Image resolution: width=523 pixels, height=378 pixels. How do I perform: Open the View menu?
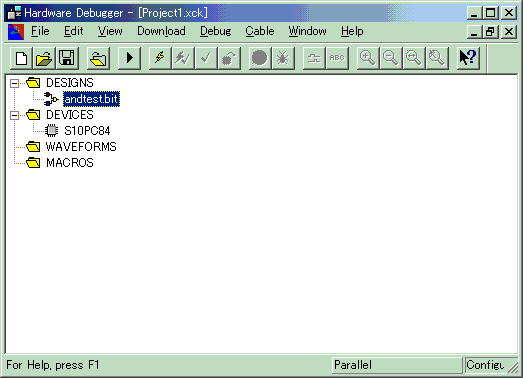pos(110,31)
